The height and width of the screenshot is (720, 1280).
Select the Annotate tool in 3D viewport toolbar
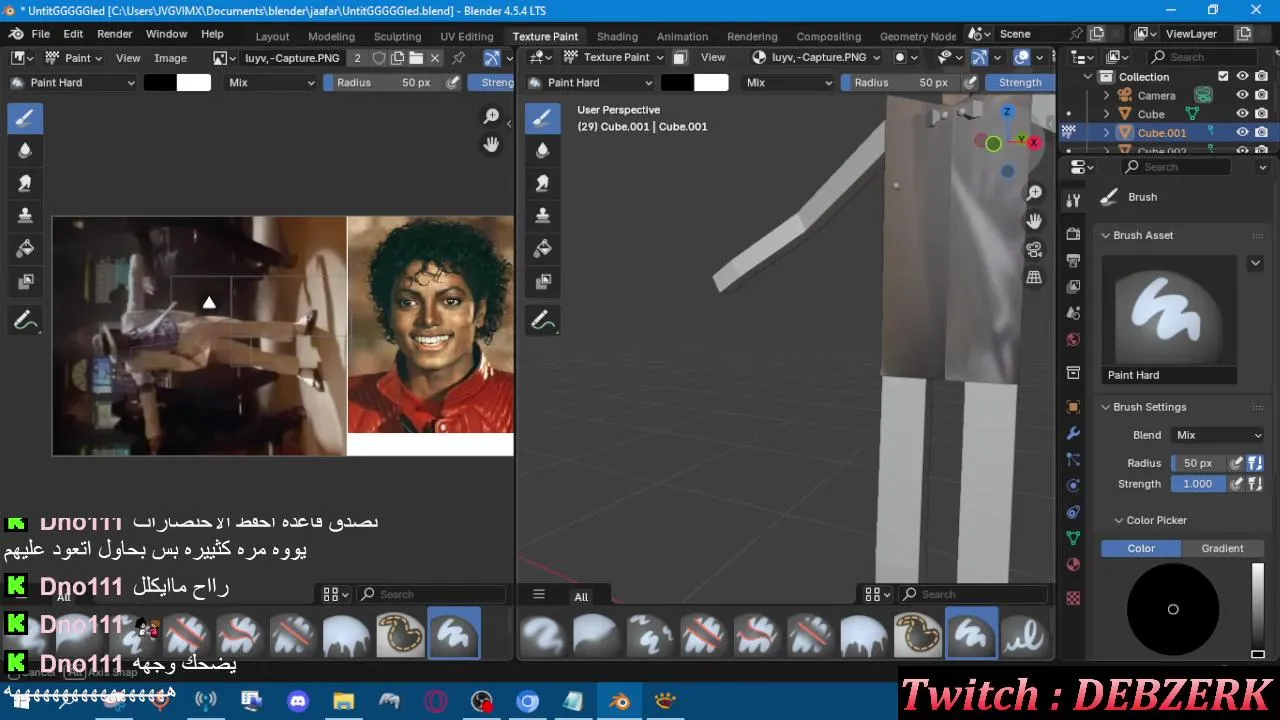coord(542,321)
